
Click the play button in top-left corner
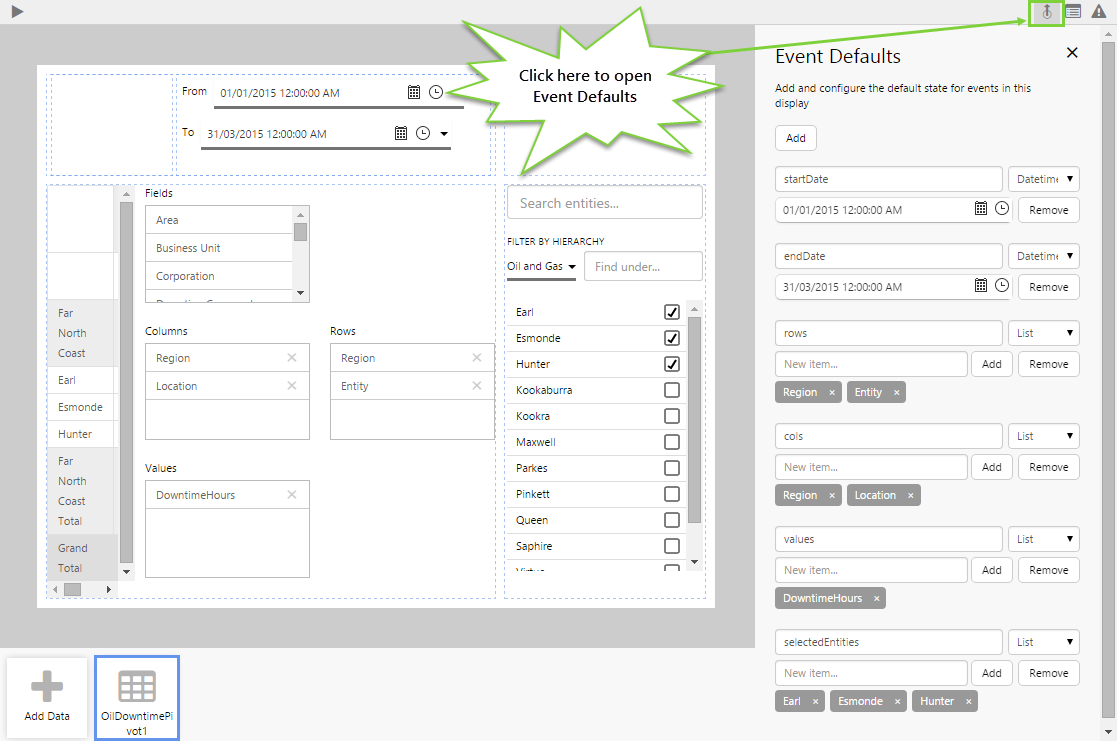point(17,12)
